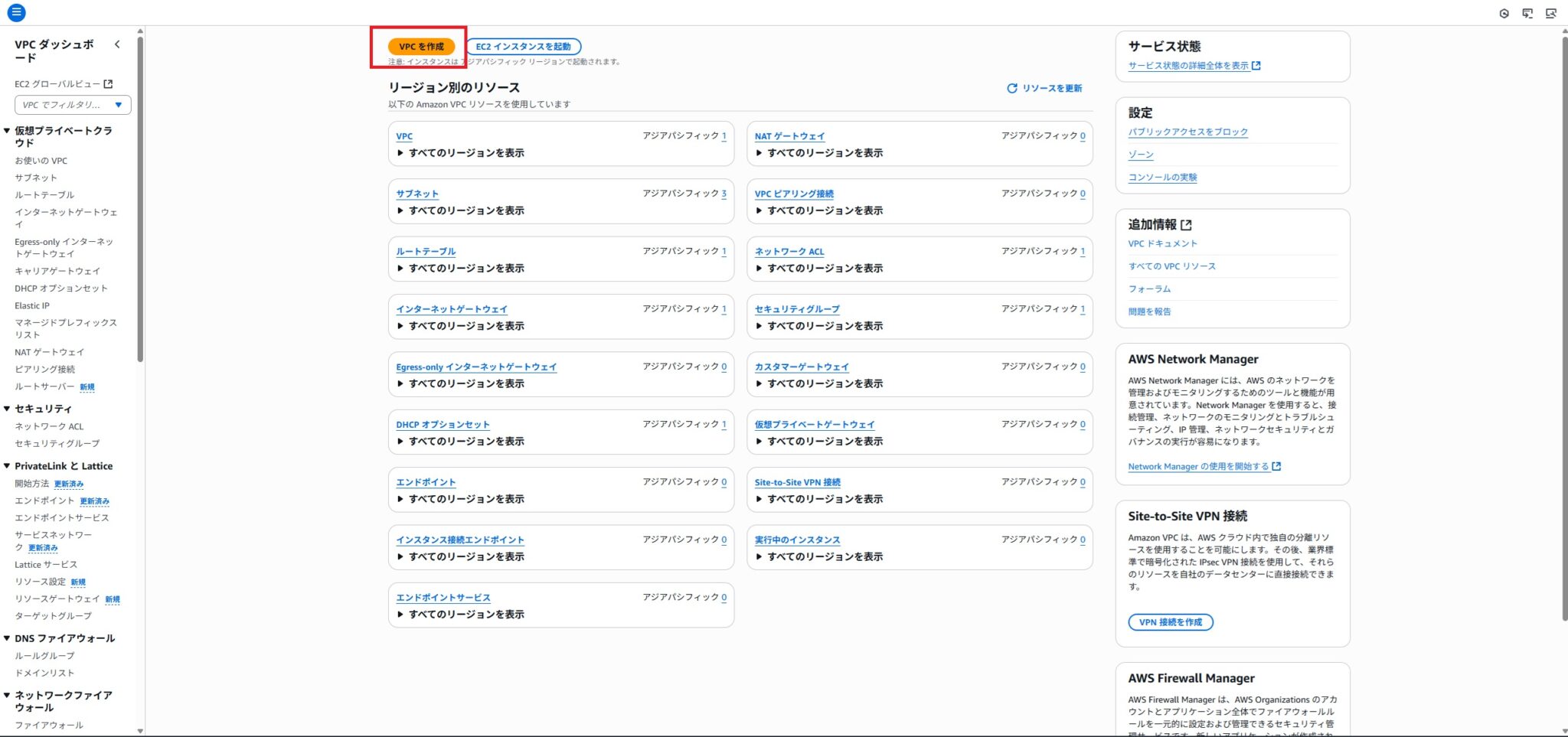Refresh resources with リソースを更新
Image resolution: width=1568 pixels, height=737 pixels.
[x=1044, y=88]
